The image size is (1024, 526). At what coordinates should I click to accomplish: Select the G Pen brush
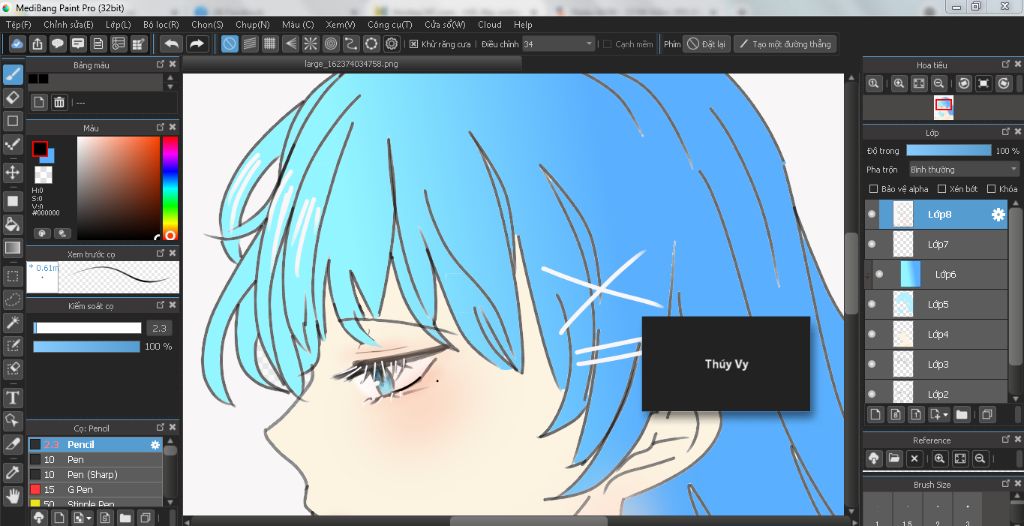pos(95,489)
